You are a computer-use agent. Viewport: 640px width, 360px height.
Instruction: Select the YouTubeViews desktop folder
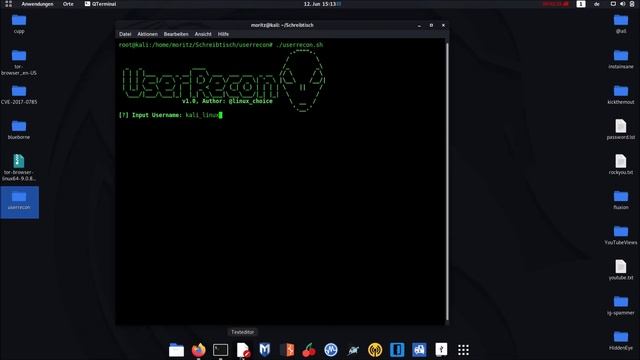[621, 235]
